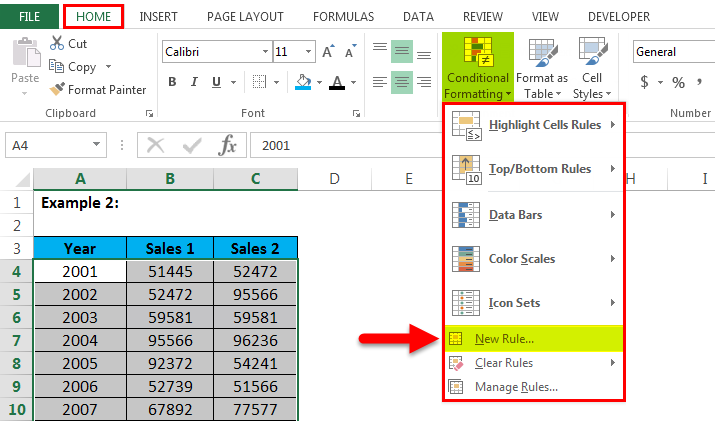Toggle Underline formatting

(x=216, y=82)
